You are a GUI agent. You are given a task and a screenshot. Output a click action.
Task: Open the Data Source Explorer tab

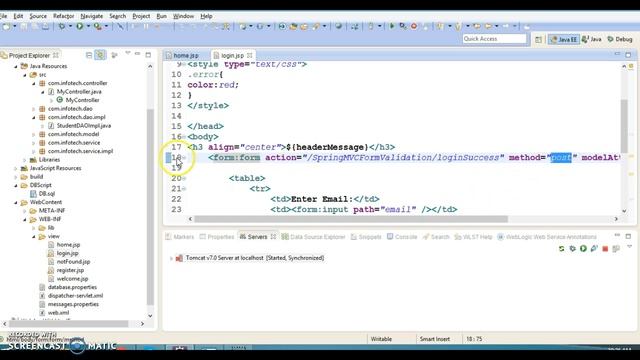point(313,237)
